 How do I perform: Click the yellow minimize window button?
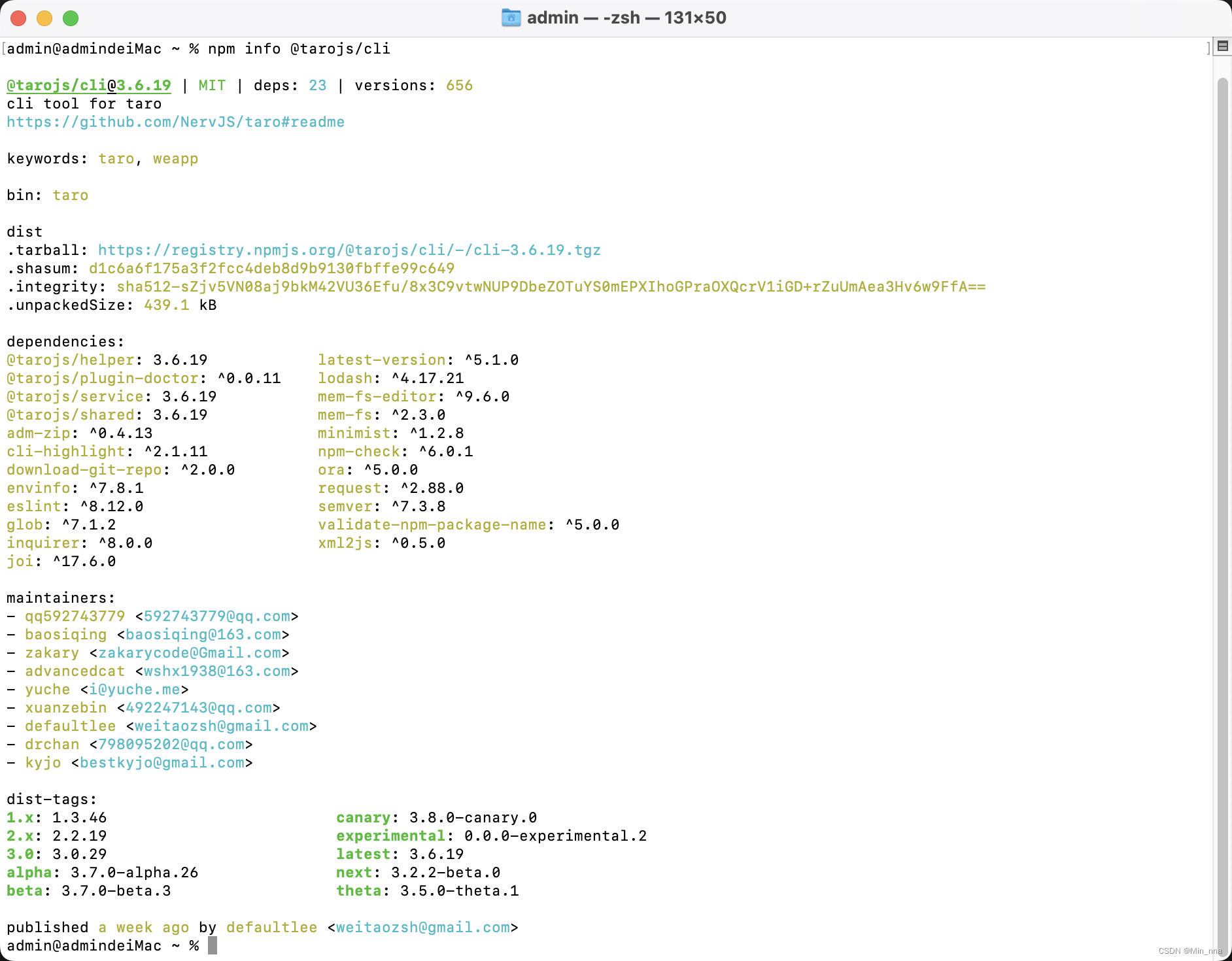click(x=44, y=18)
